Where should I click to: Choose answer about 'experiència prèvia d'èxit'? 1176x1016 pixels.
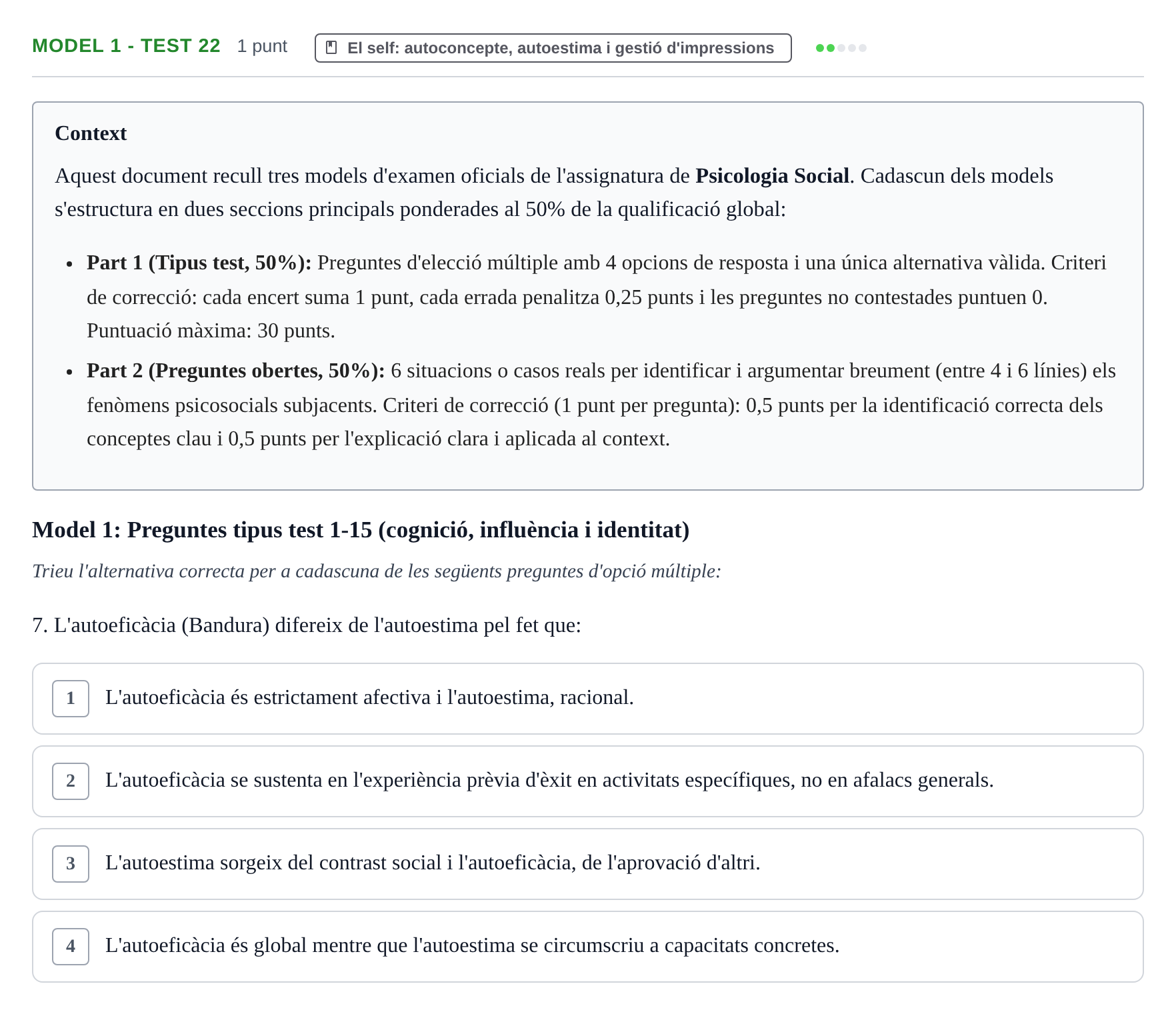coord(587,781)
